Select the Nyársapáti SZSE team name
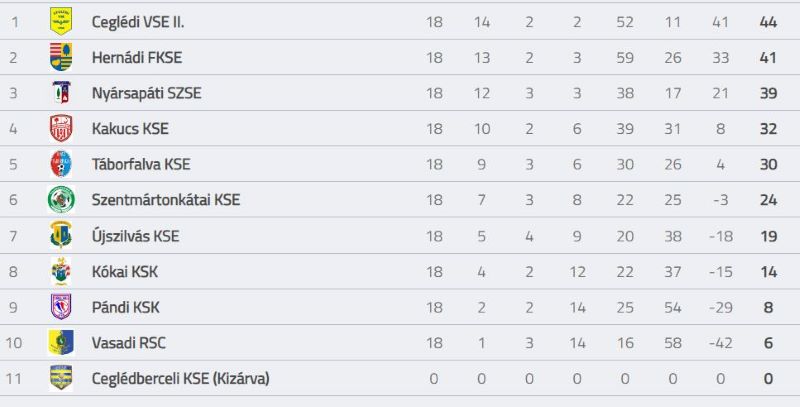The width and height of the screenshot is (800, 407). [146, 93]
